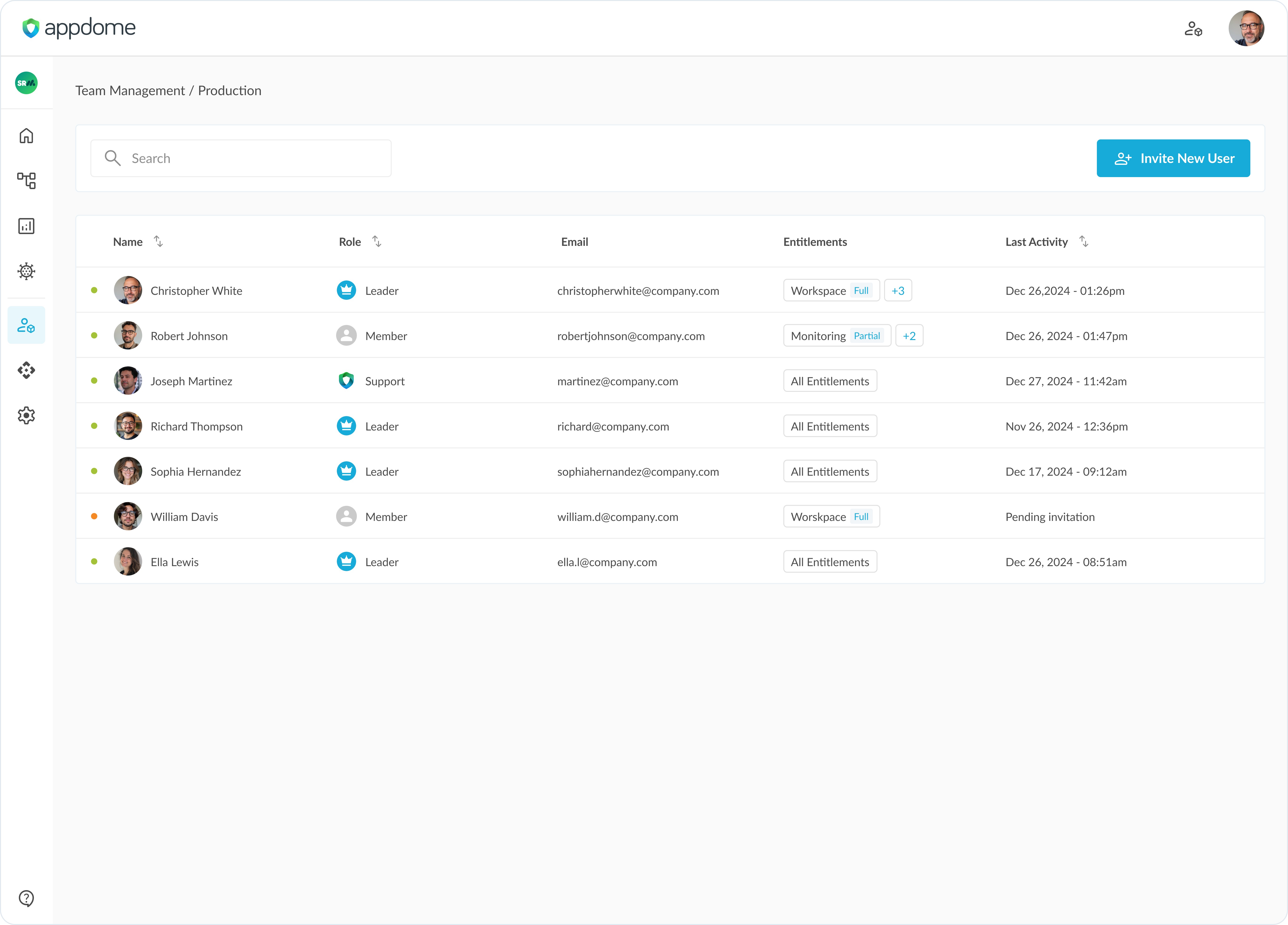1288x925 pixels.
Task: Select the name Richard Thompson
Action: click(x=197, y=427)
